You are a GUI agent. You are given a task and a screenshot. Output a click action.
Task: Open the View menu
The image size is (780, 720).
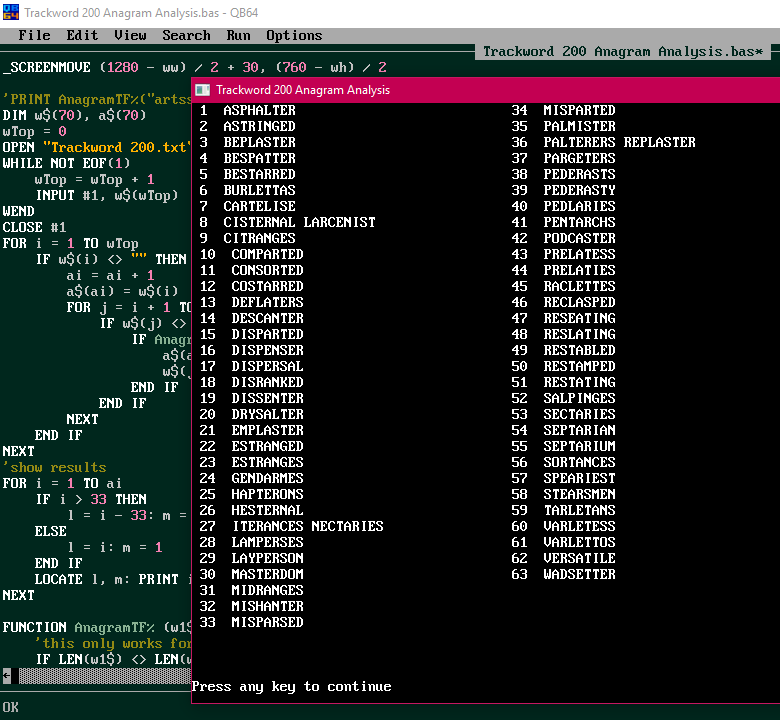coord(130,35)
